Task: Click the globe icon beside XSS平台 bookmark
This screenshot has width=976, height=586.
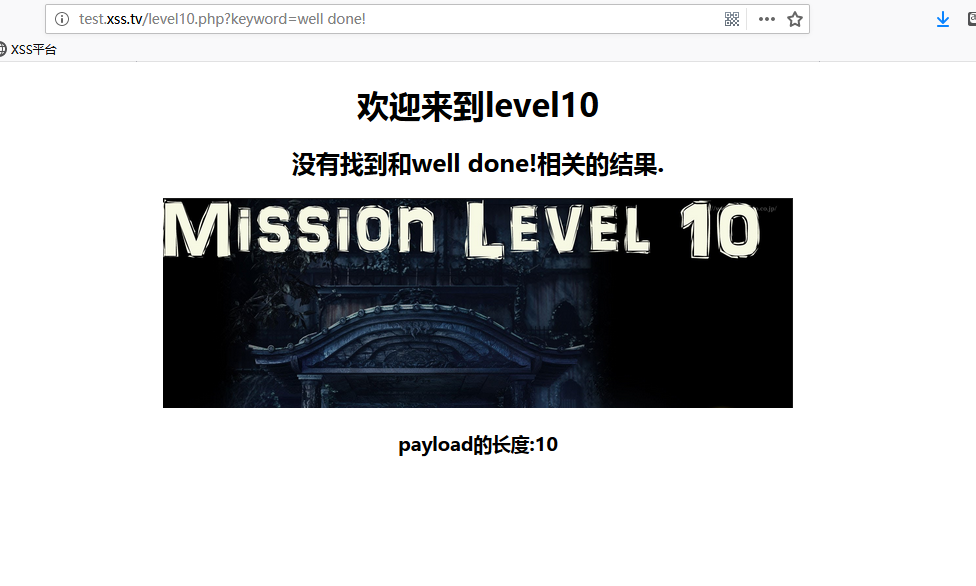Action: [x=3, y=49]
